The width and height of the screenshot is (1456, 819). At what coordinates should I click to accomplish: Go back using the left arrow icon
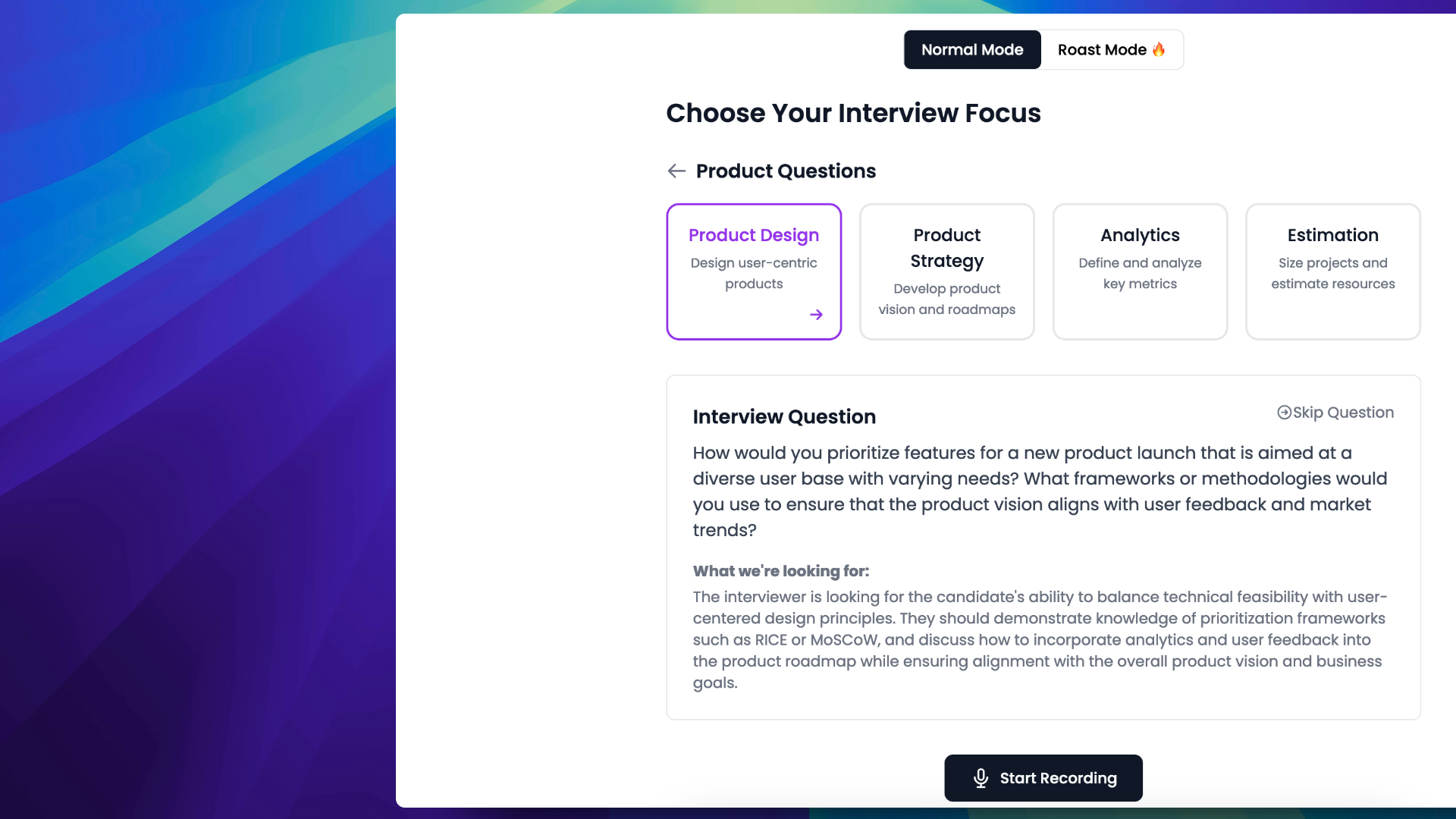tap(676, 171)
